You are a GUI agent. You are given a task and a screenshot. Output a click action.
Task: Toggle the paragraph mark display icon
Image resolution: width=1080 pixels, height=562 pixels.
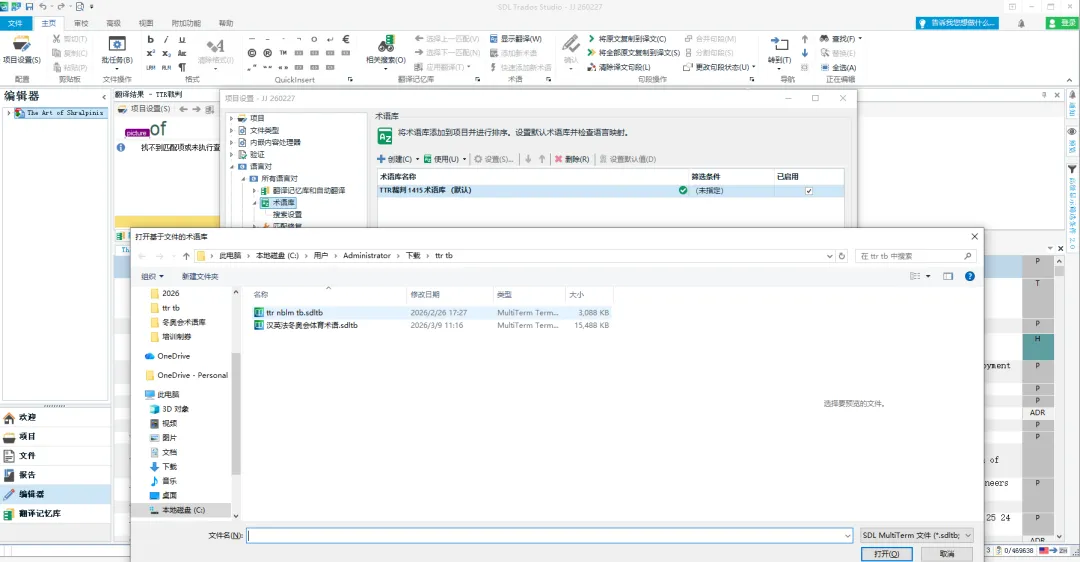182,67
